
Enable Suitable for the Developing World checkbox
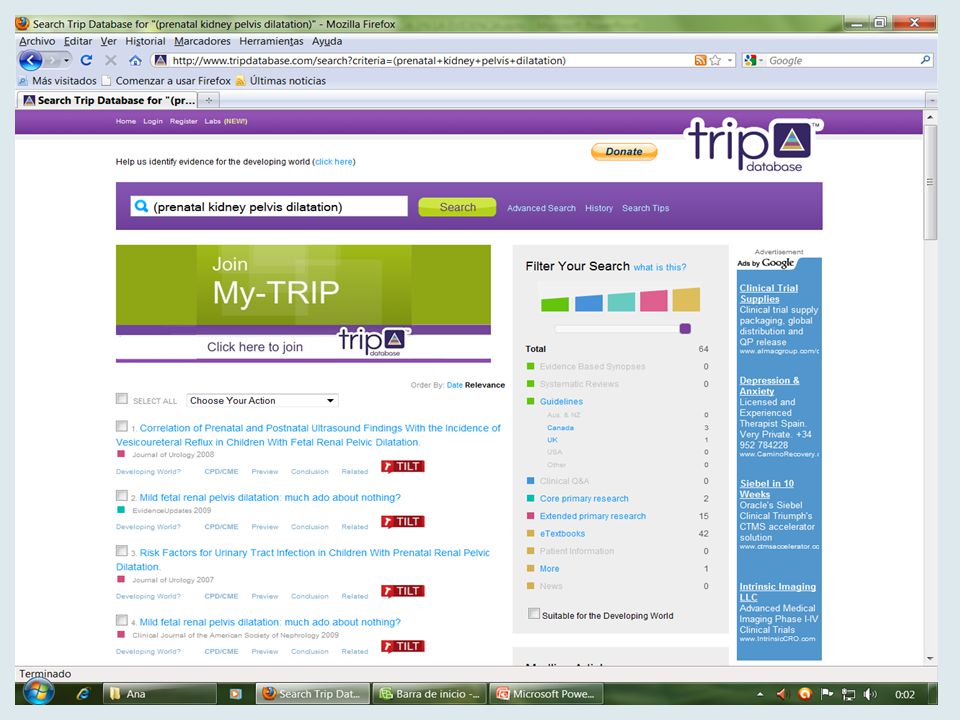(x=534, y=613)
